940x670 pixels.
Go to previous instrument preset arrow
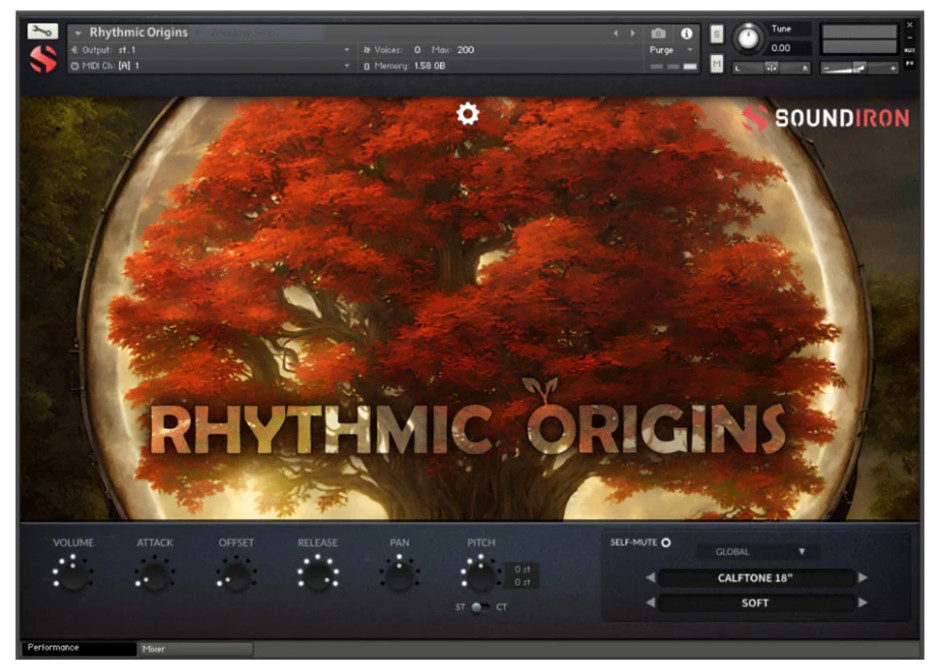616,34
